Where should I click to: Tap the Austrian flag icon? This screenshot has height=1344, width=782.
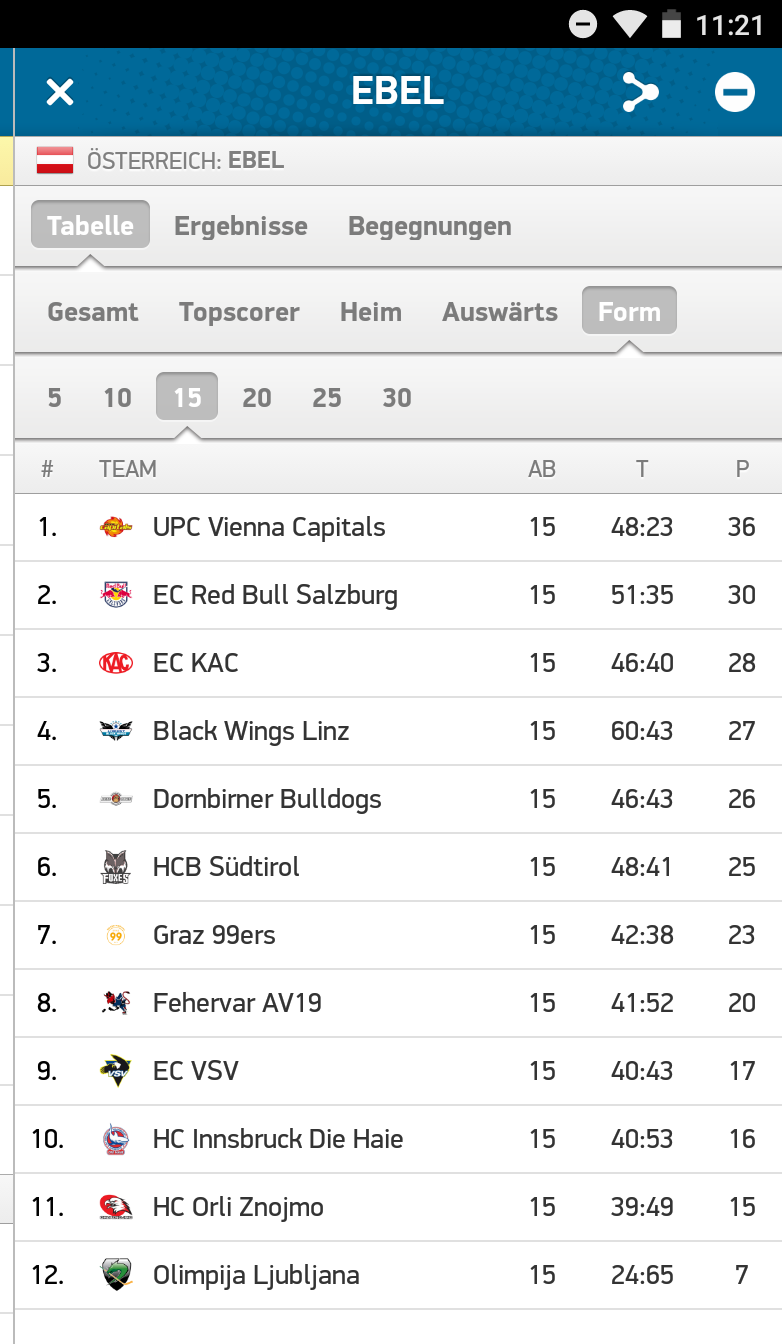pyautogui.click(x=55, y=160)
